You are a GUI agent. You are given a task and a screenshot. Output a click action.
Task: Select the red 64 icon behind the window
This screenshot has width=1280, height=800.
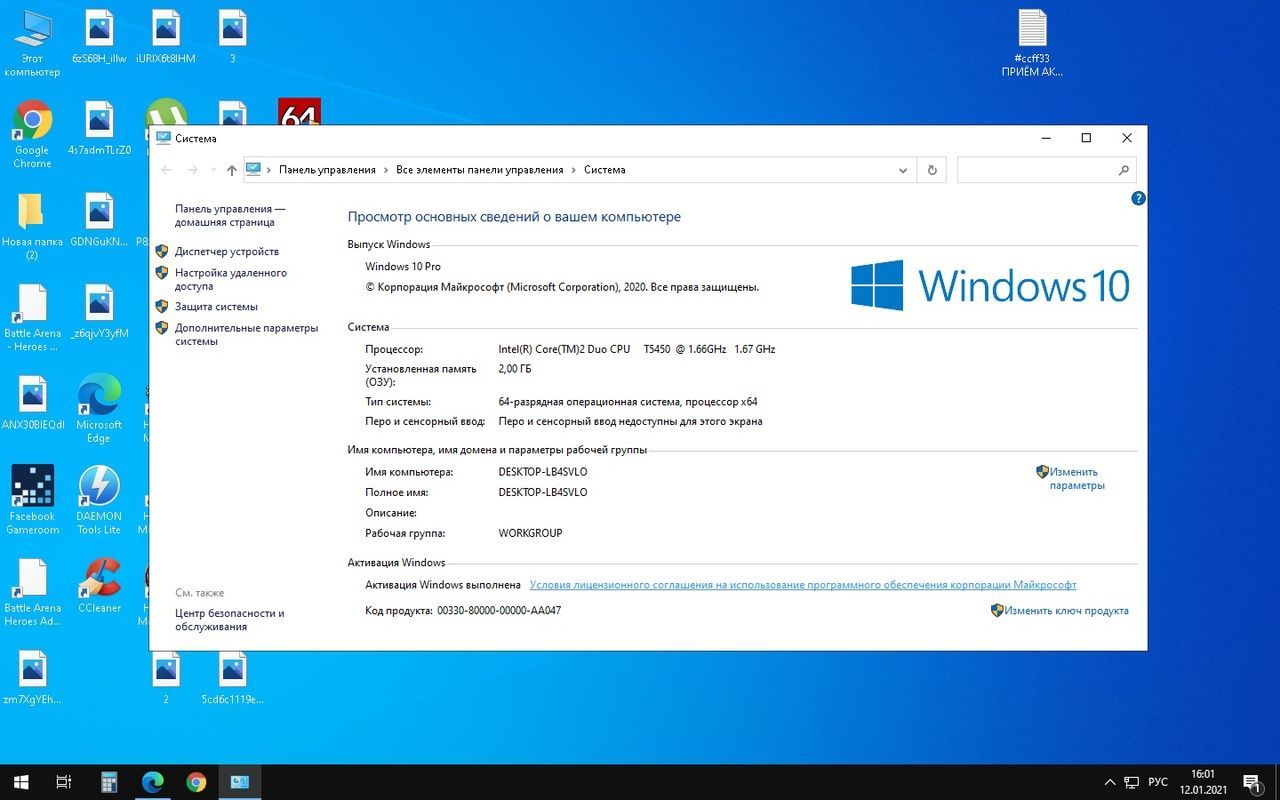tap(299, 112)
